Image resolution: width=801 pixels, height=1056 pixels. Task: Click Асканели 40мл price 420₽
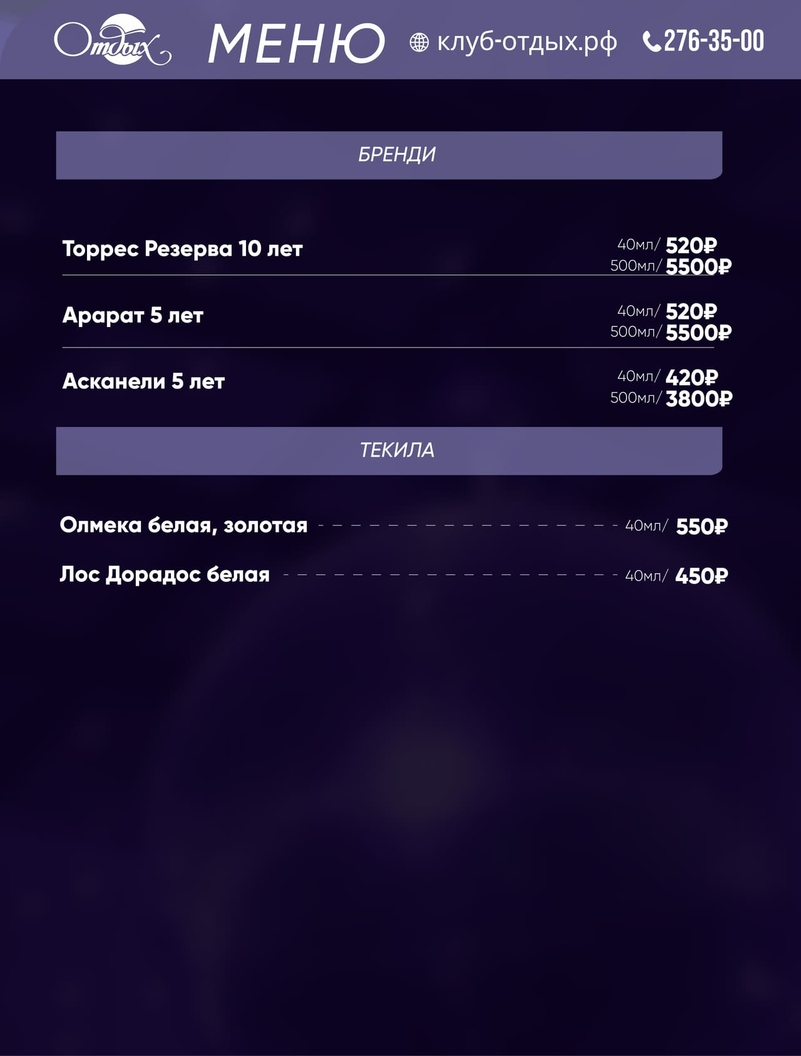[691, 378]
